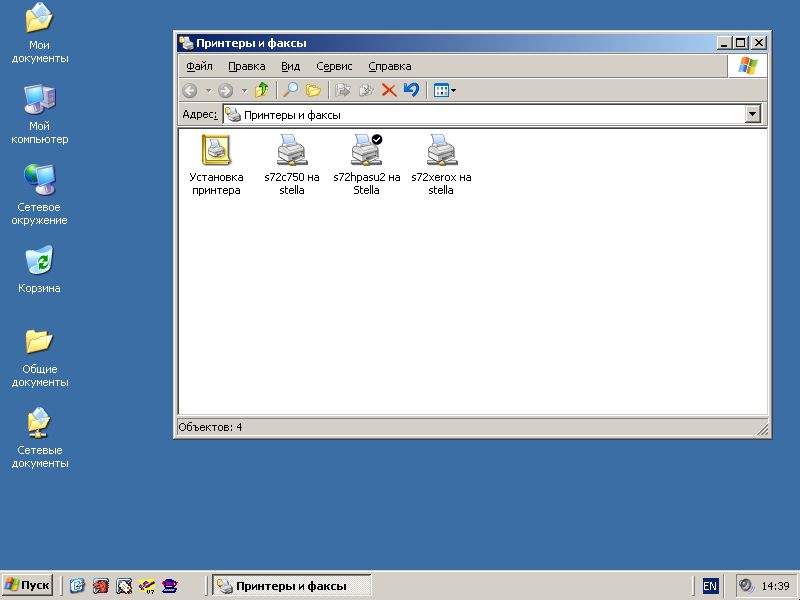Open the Сервис menu
This screenshot has height=600, width=800.
pos(334,66)
